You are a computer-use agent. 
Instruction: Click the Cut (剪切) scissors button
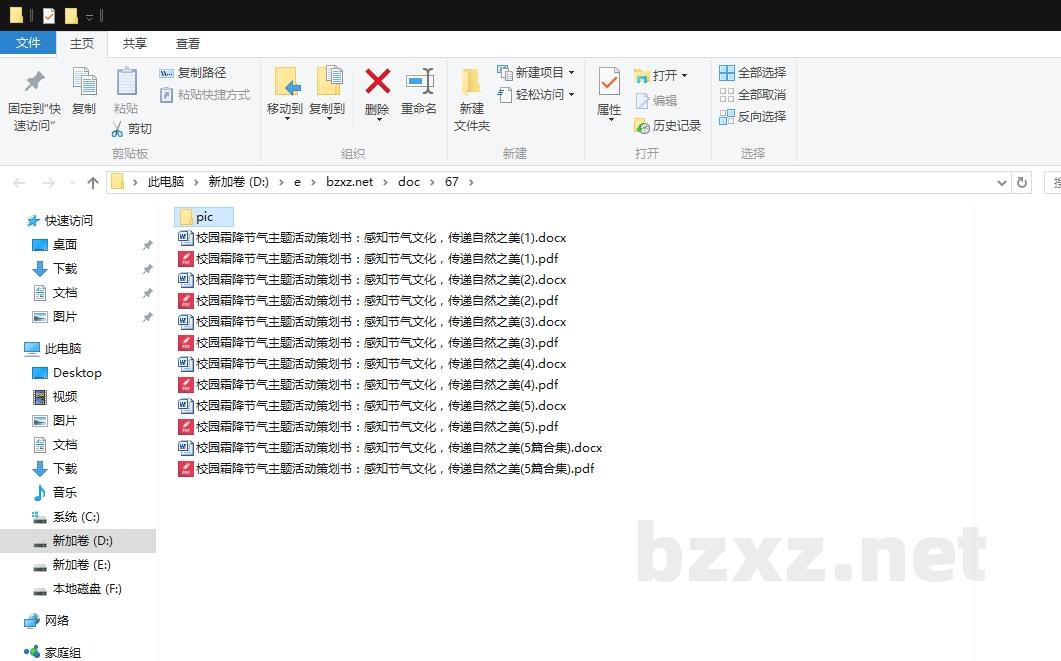(x=131, y=129)
